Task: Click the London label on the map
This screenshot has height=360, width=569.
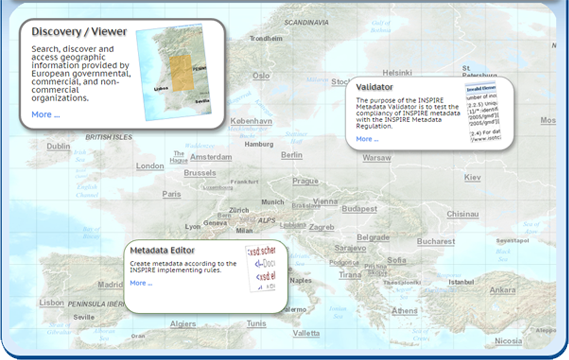Action: tap(150, 166)
